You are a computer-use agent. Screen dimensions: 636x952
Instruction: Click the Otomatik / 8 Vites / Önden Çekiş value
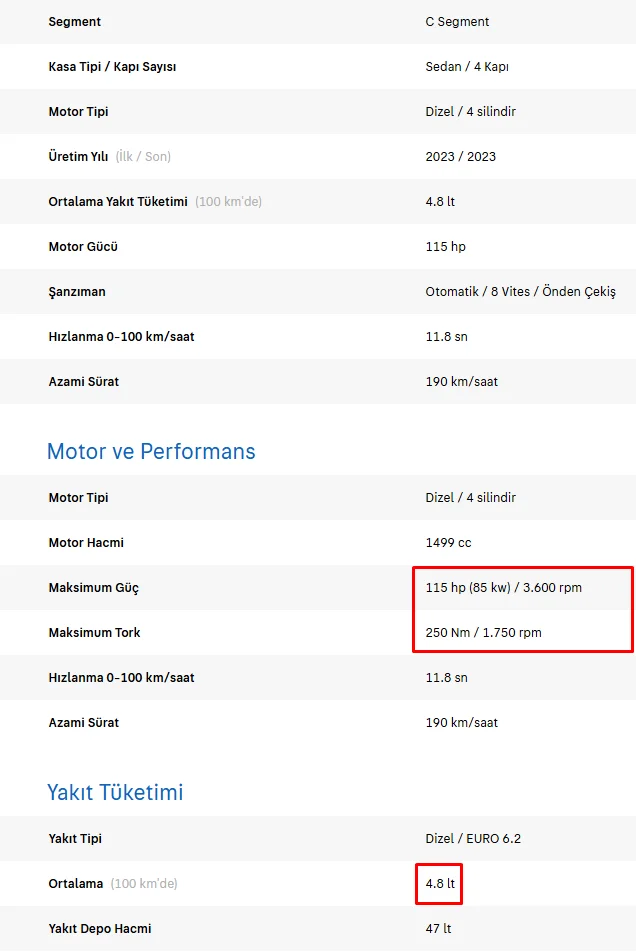coord(520,292)
